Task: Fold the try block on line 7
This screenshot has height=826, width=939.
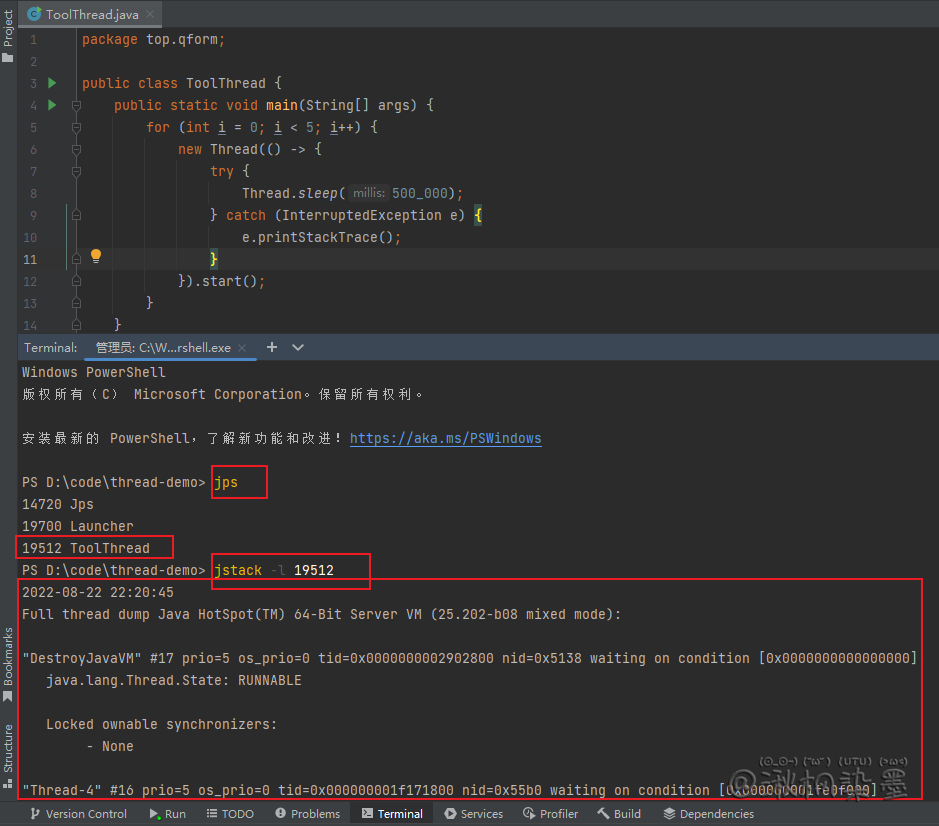Action: click(x=76, y=171)
